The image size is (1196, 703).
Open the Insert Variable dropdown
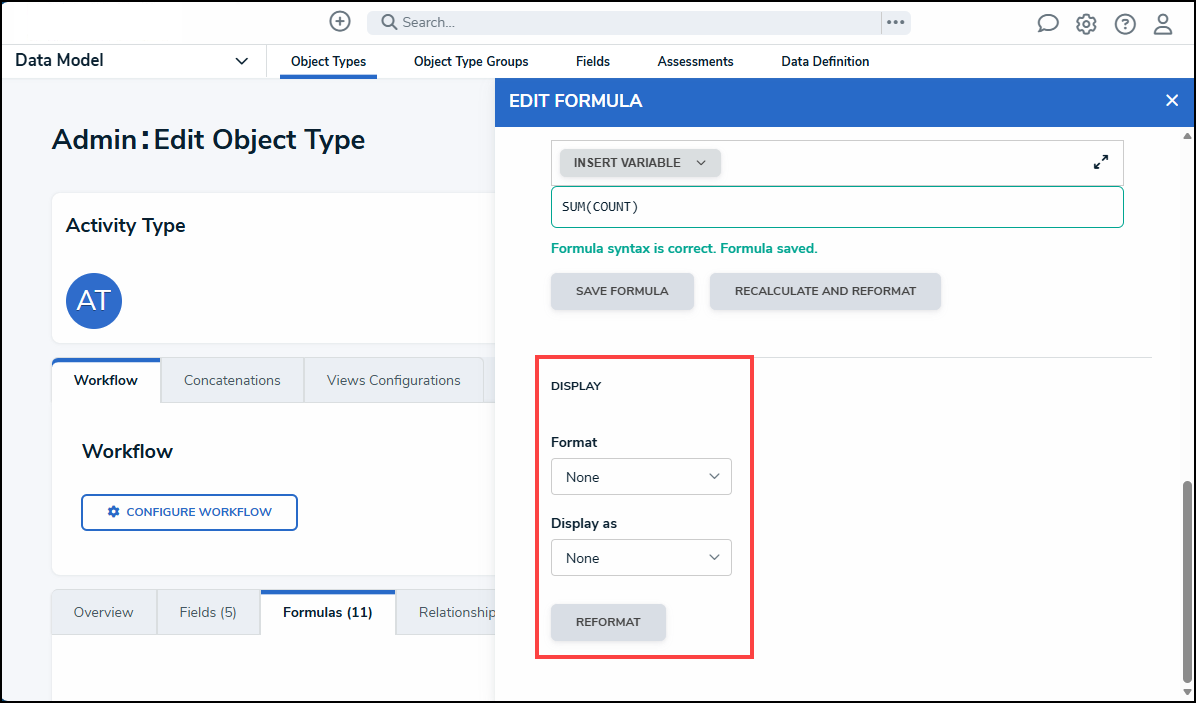640,163
